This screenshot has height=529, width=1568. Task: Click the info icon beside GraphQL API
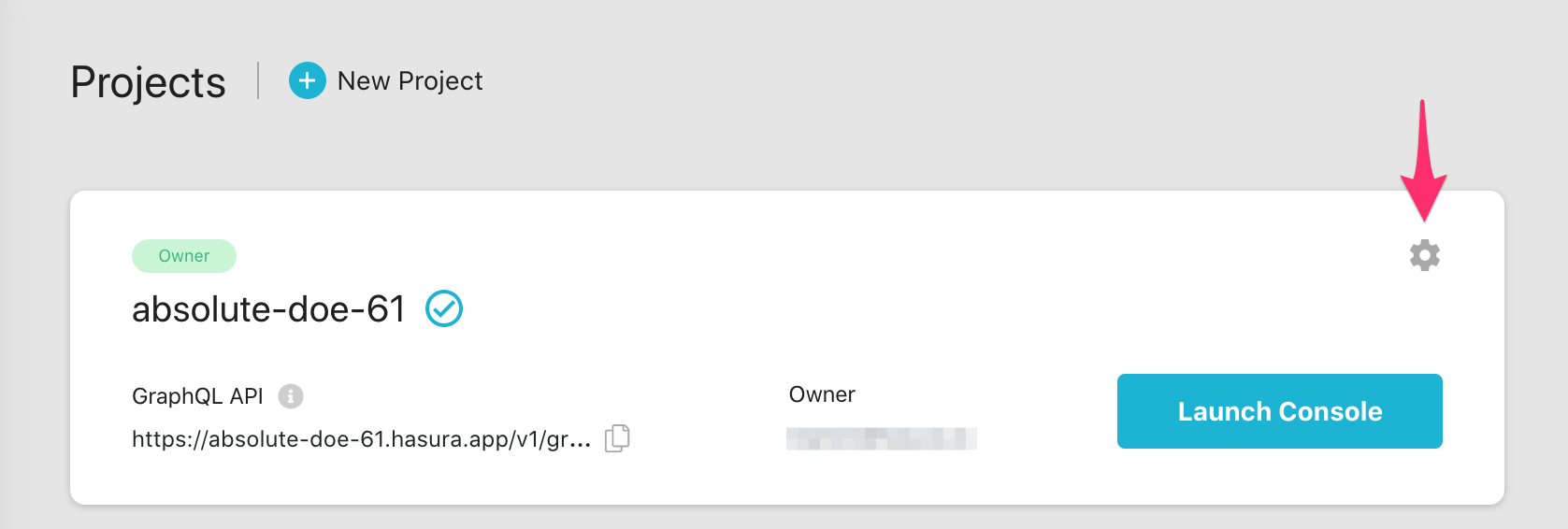[x=291, y=396]
